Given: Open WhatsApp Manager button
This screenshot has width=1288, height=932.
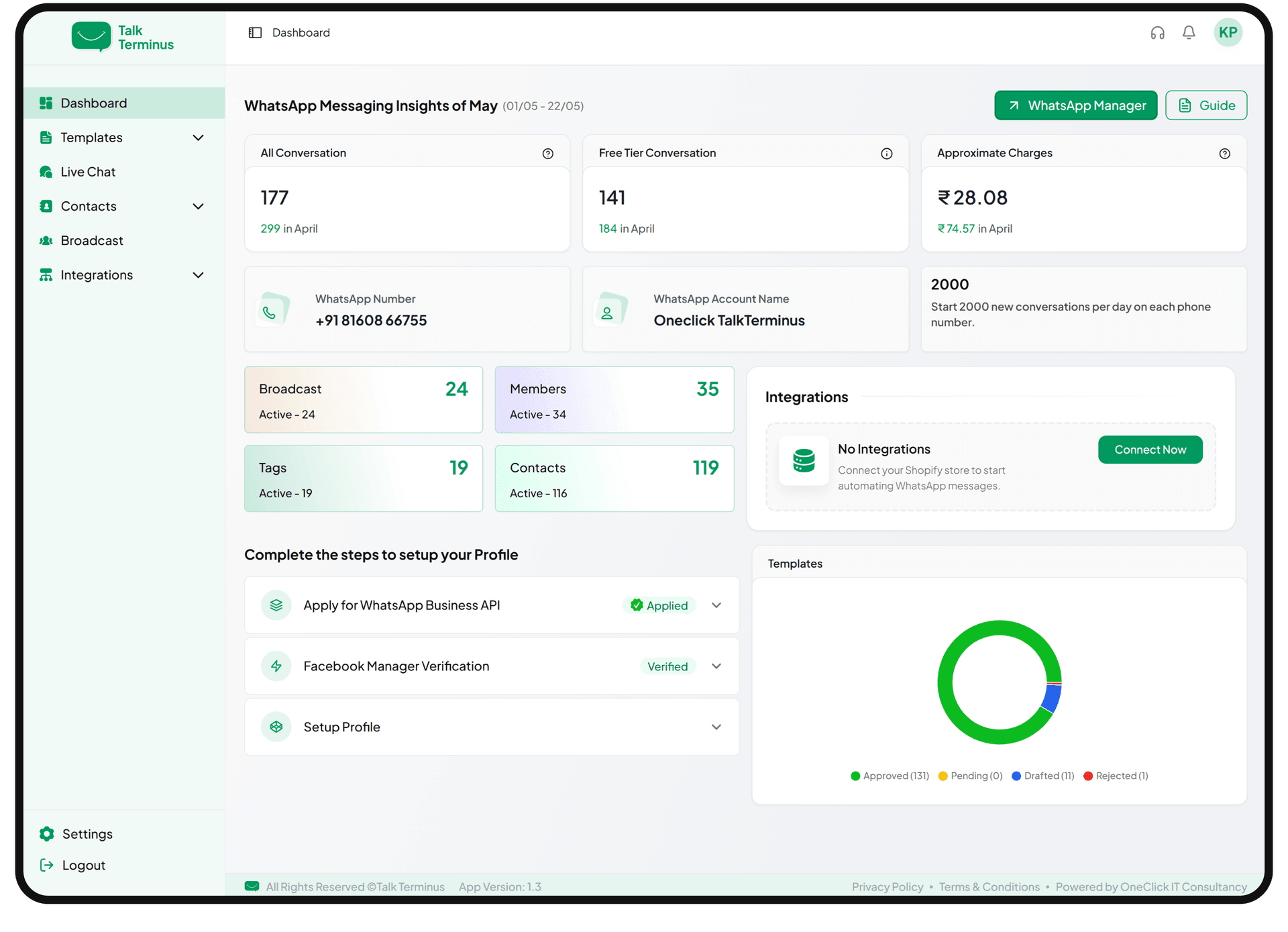Looking at the screenshot, I should [x=1075, y=105].
